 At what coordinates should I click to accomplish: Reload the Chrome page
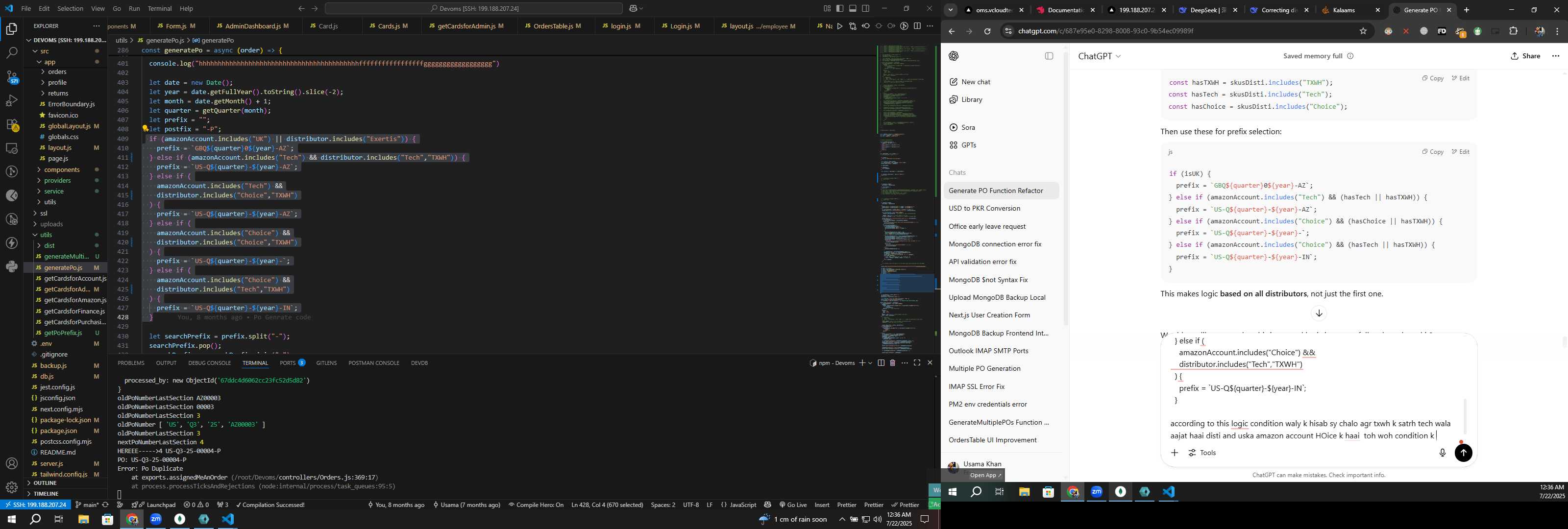987,31
